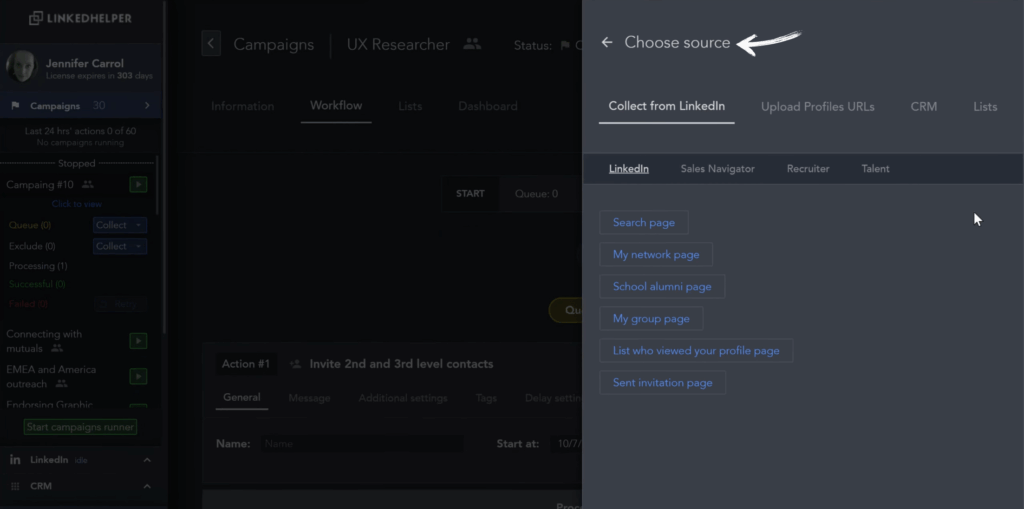Choose the Search page source
The image size is (1024, 509).
(x=643, y=223)
